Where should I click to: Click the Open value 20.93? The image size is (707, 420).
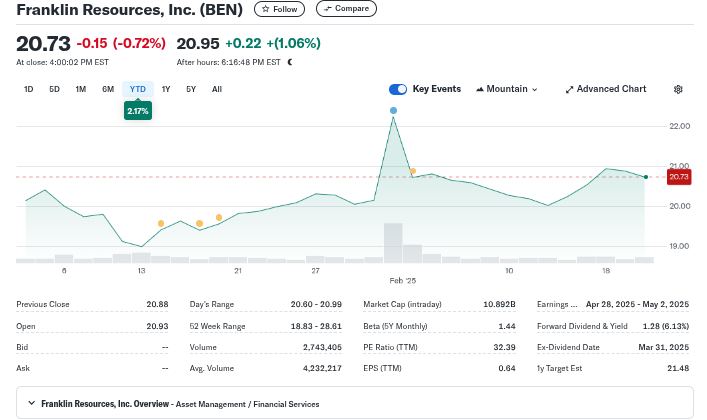point(157,326)
